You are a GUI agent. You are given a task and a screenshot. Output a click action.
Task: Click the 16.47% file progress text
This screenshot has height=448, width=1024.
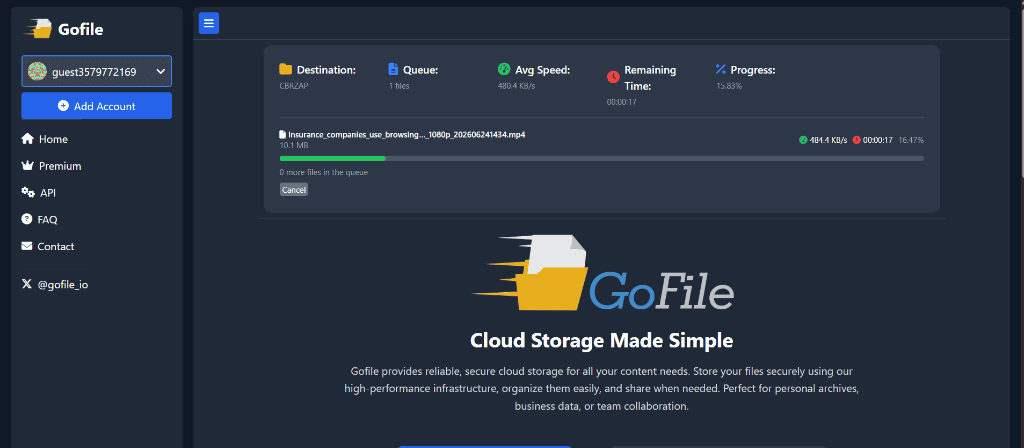[911, 140]
